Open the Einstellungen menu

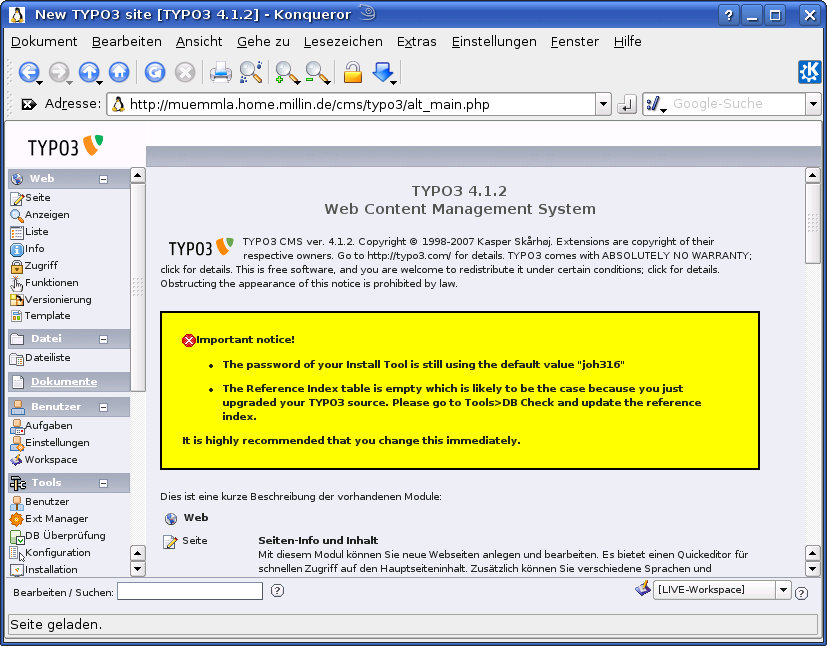point(494,42)
